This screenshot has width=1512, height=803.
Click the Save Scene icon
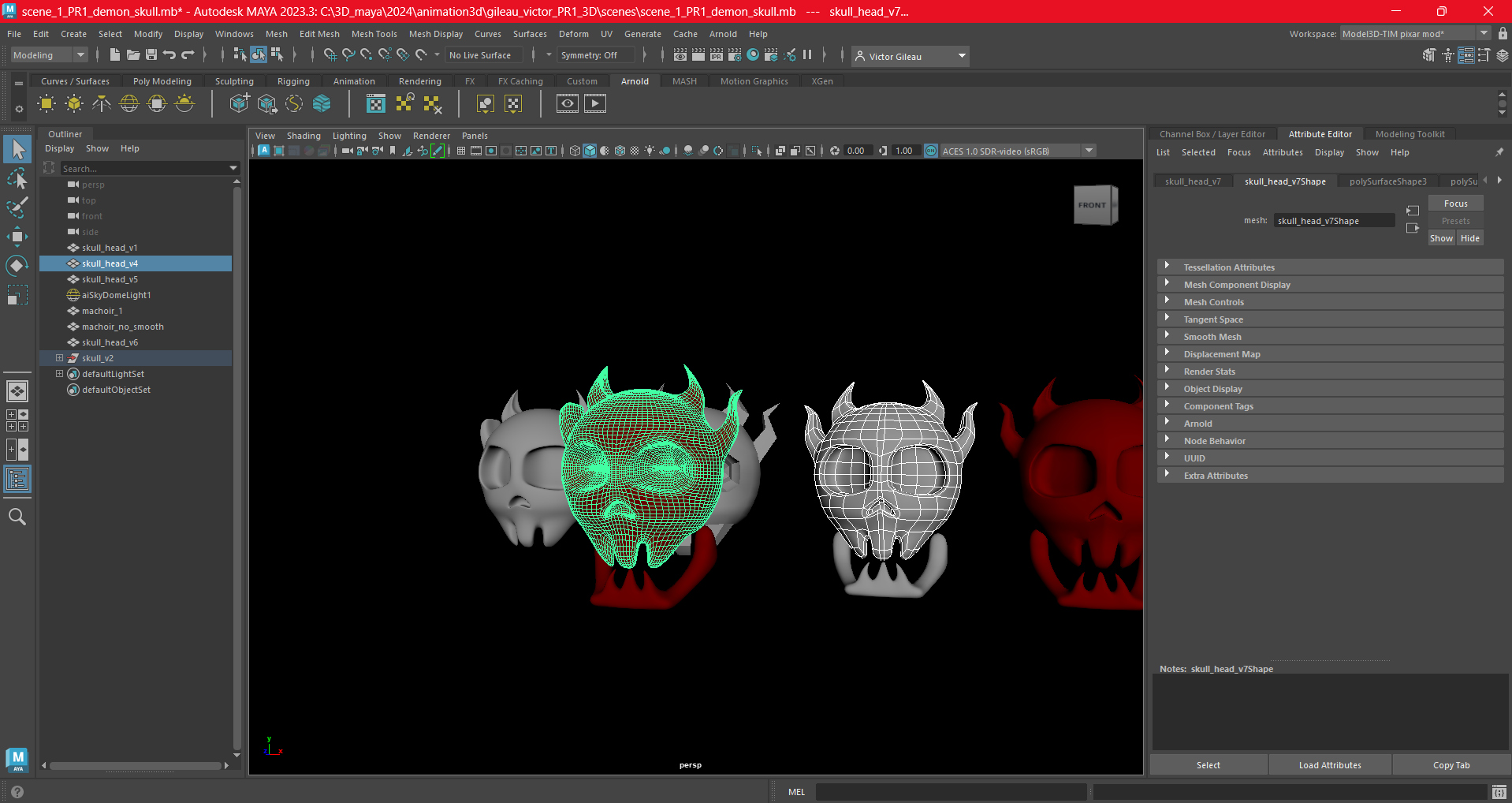151,54
